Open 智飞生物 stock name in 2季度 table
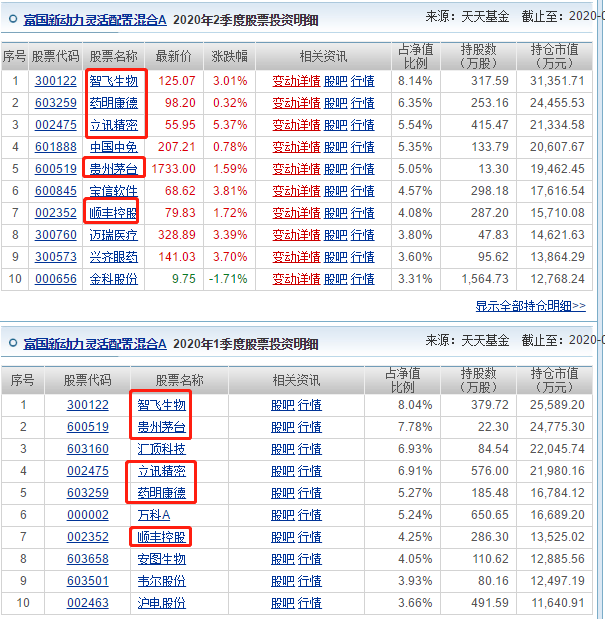This screenshot has height=619, width=605. 114,81
